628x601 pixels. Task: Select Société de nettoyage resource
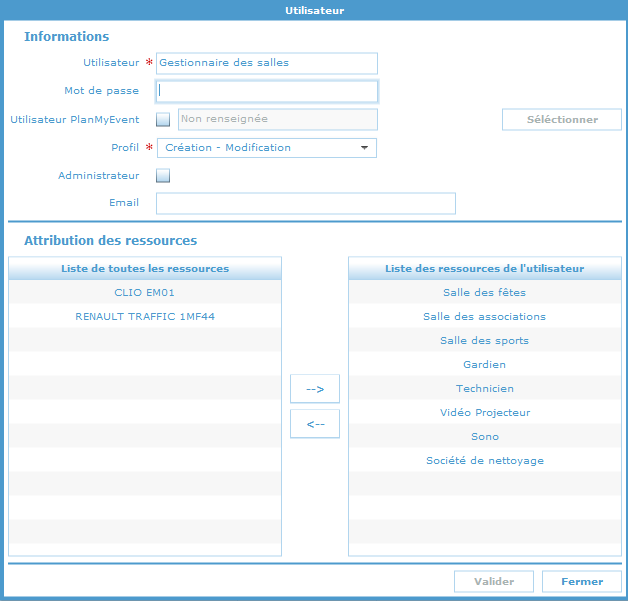484,460
